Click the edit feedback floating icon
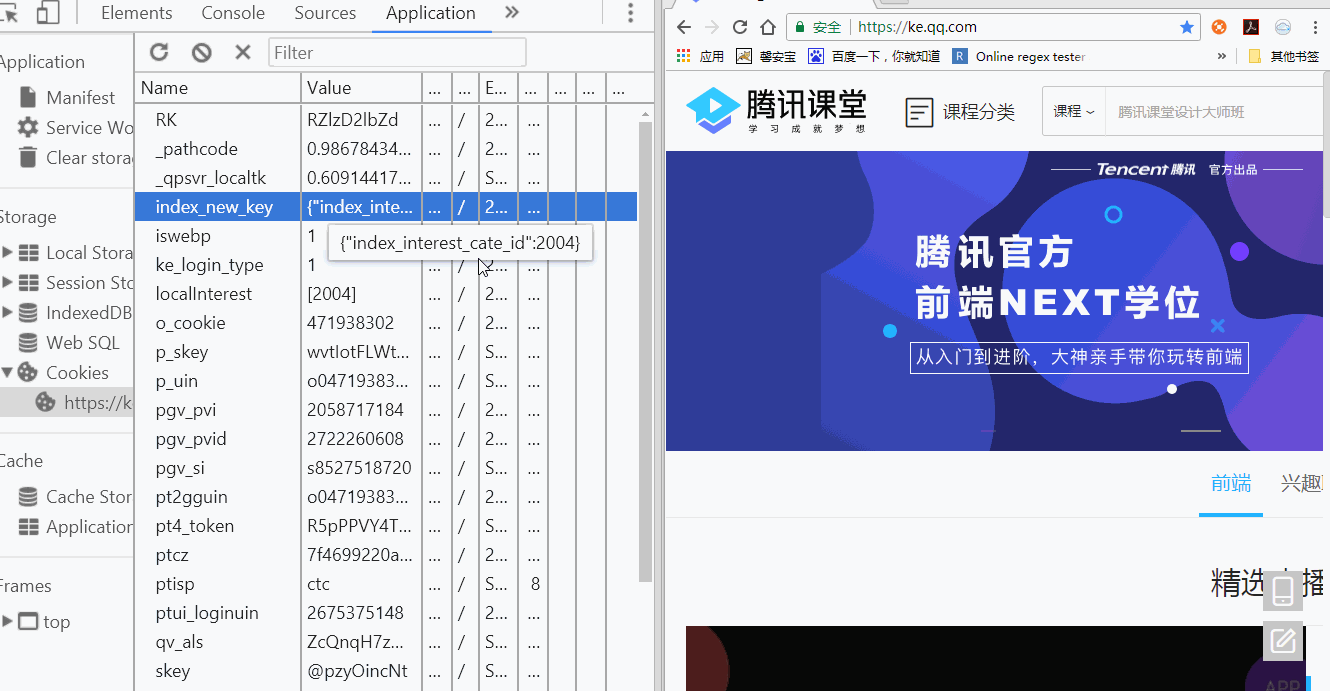 (1282, 640)
